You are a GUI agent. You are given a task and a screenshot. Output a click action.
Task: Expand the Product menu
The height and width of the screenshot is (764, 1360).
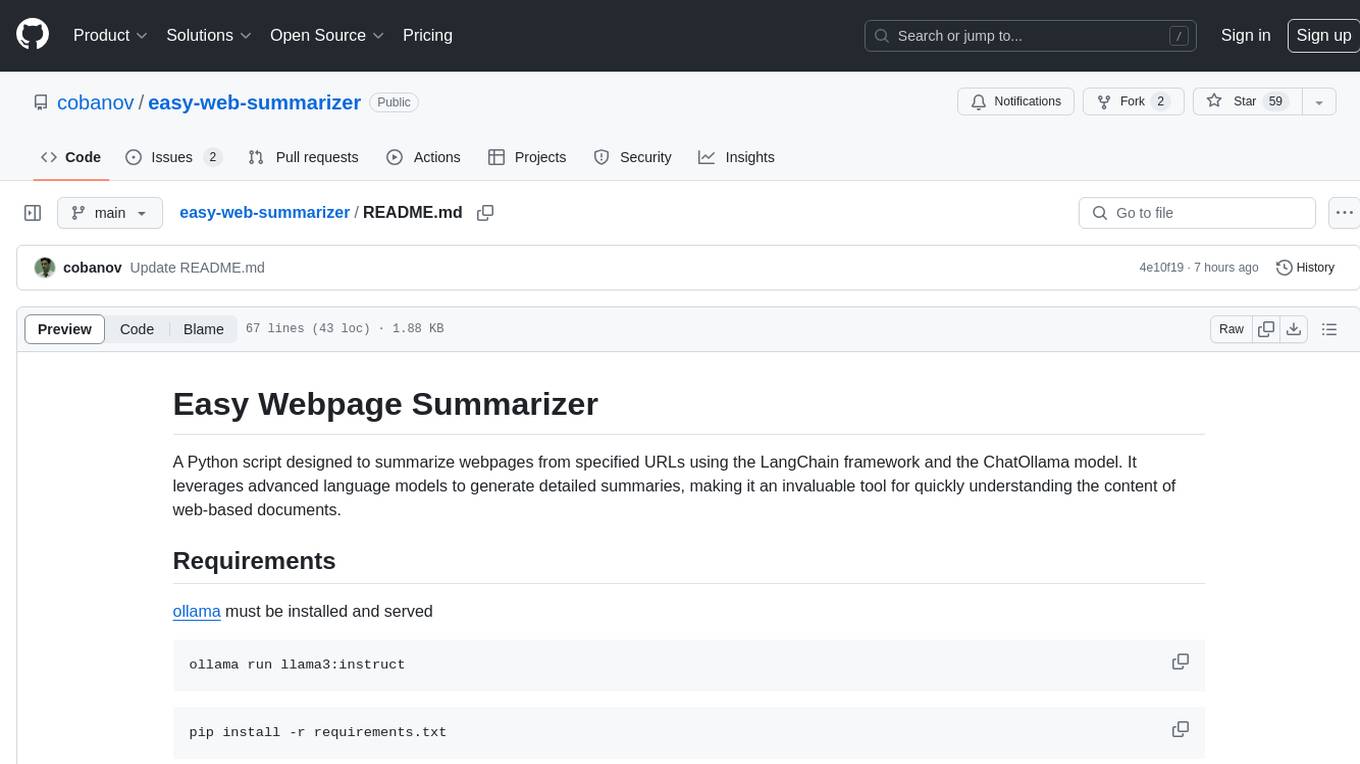coord(110,35)
